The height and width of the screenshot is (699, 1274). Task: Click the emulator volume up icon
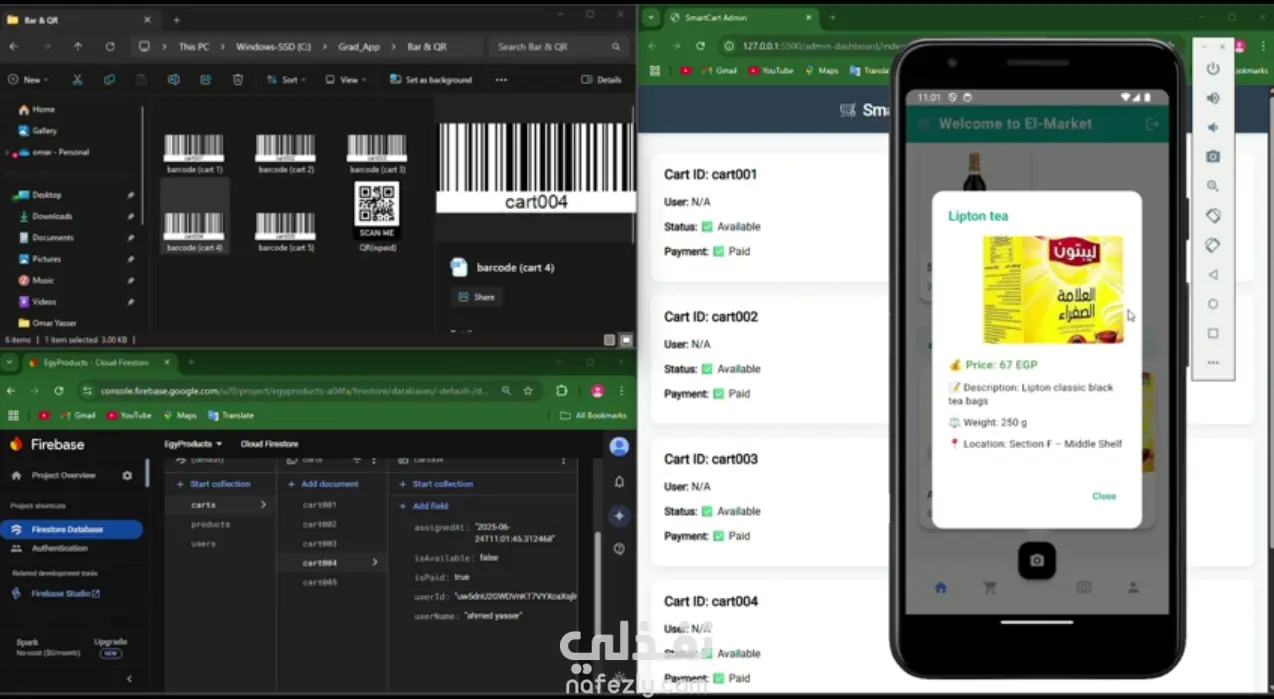pyautogui.click(x=1212, y=98)
